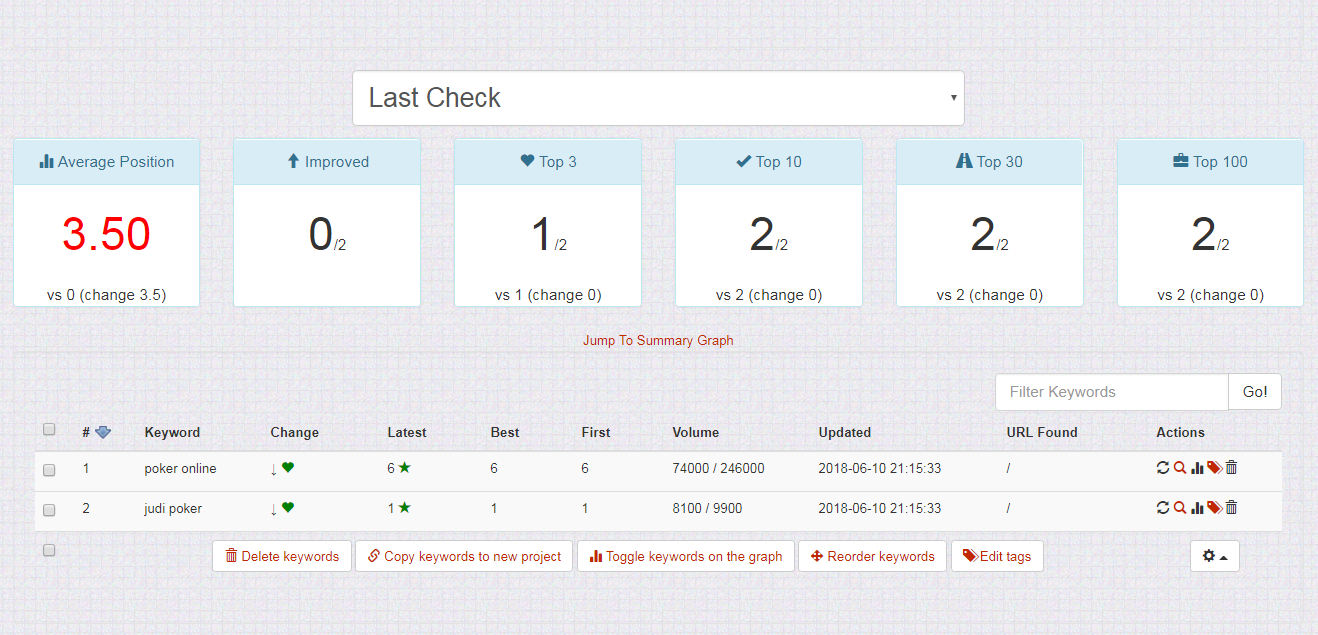Click Jump To Summary Graph link

[x=658, y=341]
